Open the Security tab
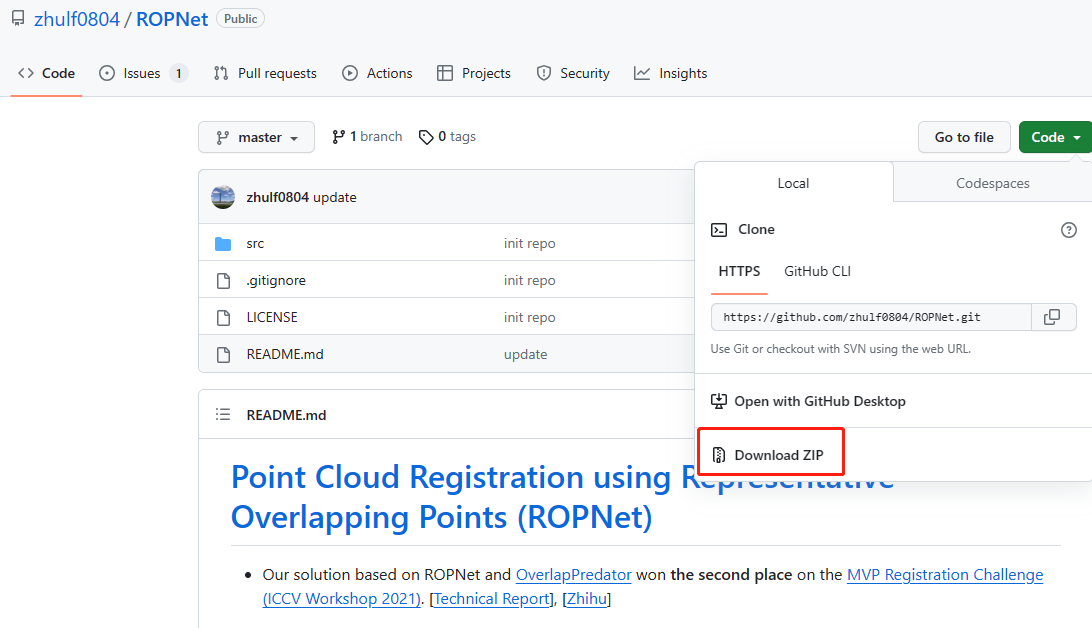Image resolution: width=1092 pixels, height=628 pixels. click(573, 73)
